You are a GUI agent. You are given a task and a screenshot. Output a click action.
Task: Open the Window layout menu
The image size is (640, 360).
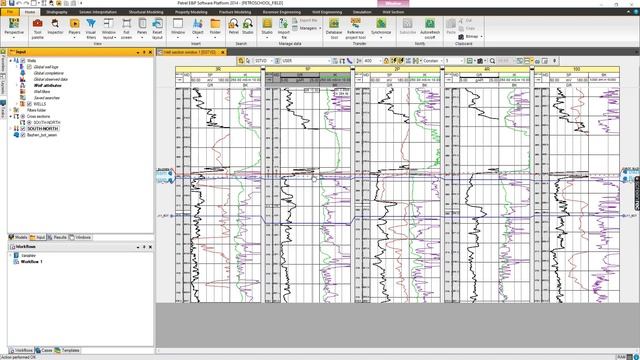pos(109,28)
